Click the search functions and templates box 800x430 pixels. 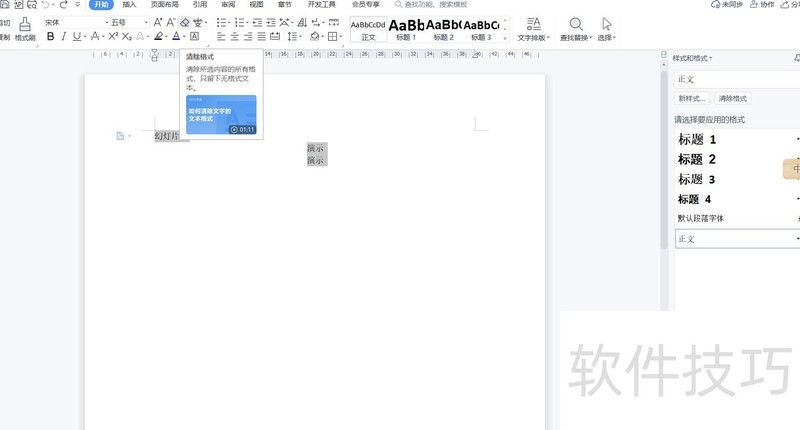[x=431, y=5]
